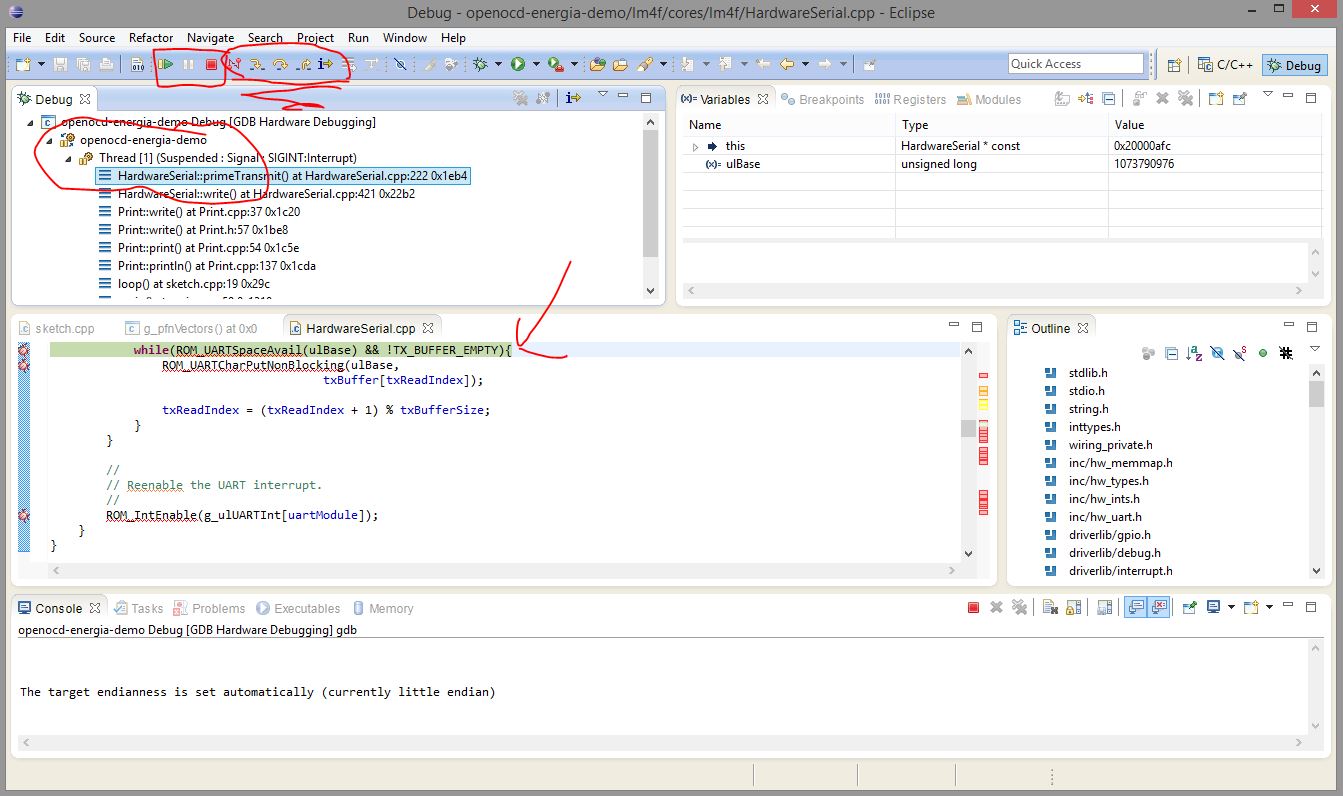Switch to the Breakpoints tab
1343x796 pixels.
coord(823,99)
